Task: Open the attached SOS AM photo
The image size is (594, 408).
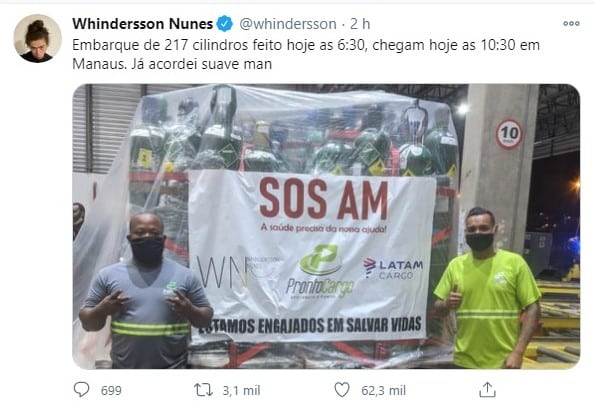Action: click(x=326, y=227)
